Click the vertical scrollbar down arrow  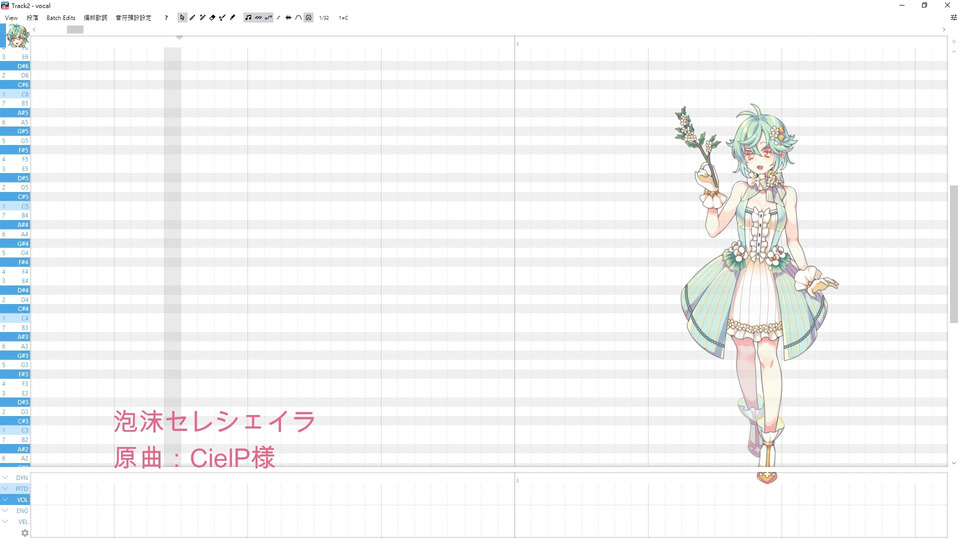(x=953, y=463)
